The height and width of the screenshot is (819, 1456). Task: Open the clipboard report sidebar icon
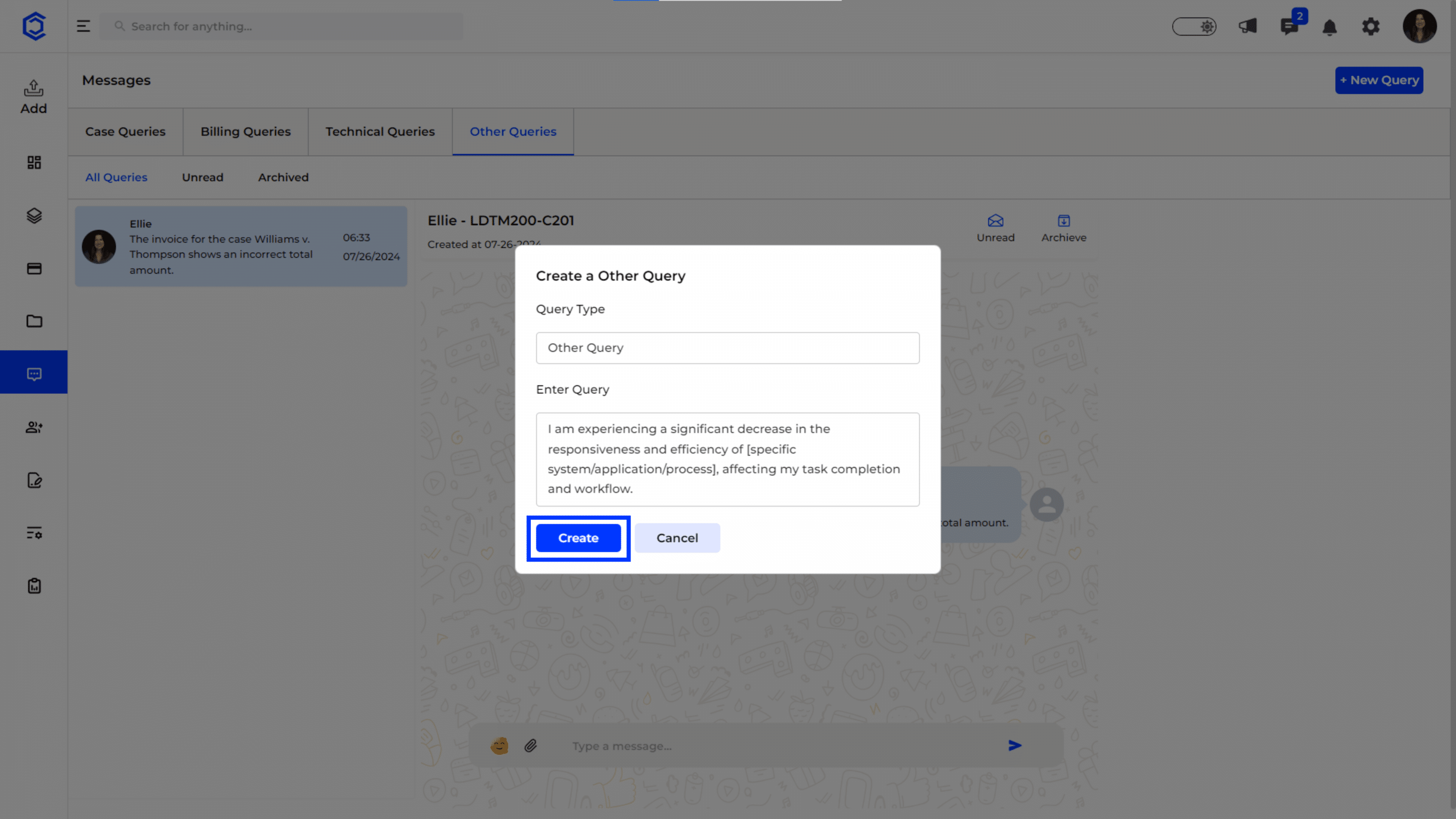tap(34, 585)
